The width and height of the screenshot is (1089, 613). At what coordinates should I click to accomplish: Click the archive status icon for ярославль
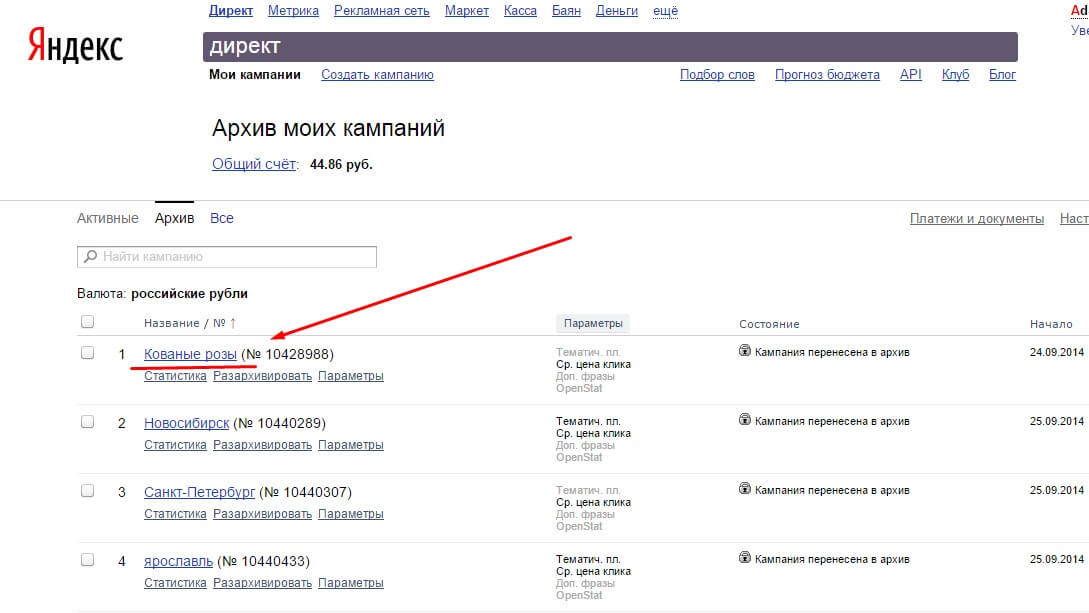pos(745,557)
